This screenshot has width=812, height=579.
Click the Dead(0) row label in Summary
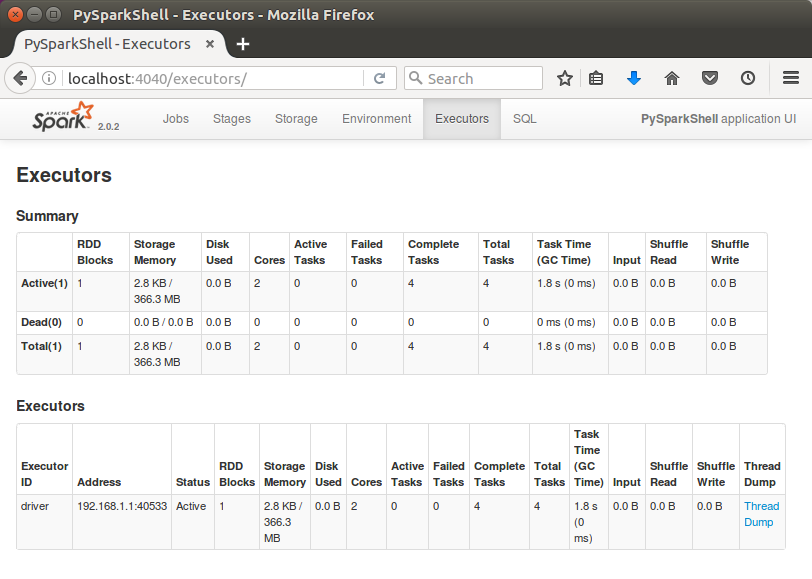(x=41, y=322)
